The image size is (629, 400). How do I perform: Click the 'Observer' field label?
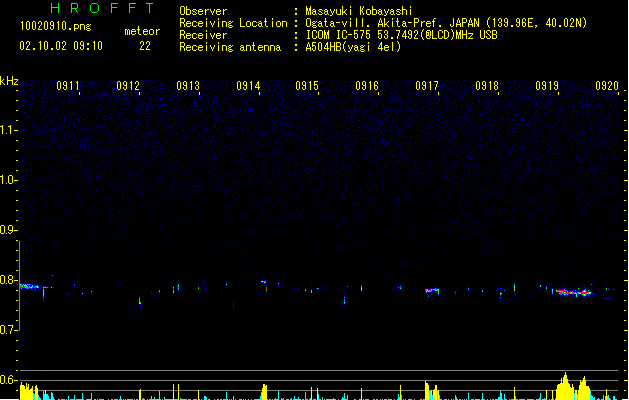203,11
